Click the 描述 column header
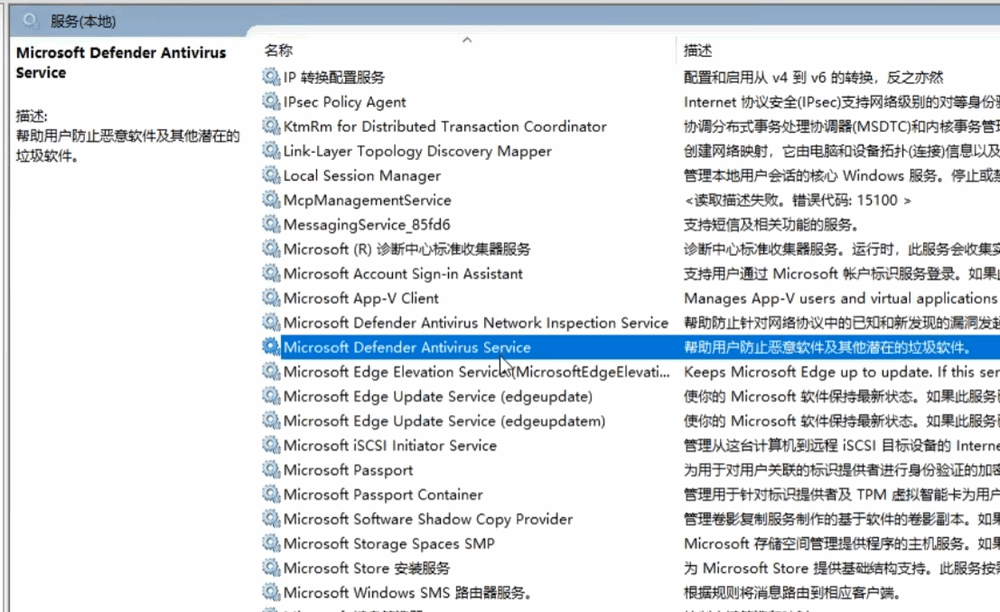This screenshot has height=612, width=1000. click(698, 50)
